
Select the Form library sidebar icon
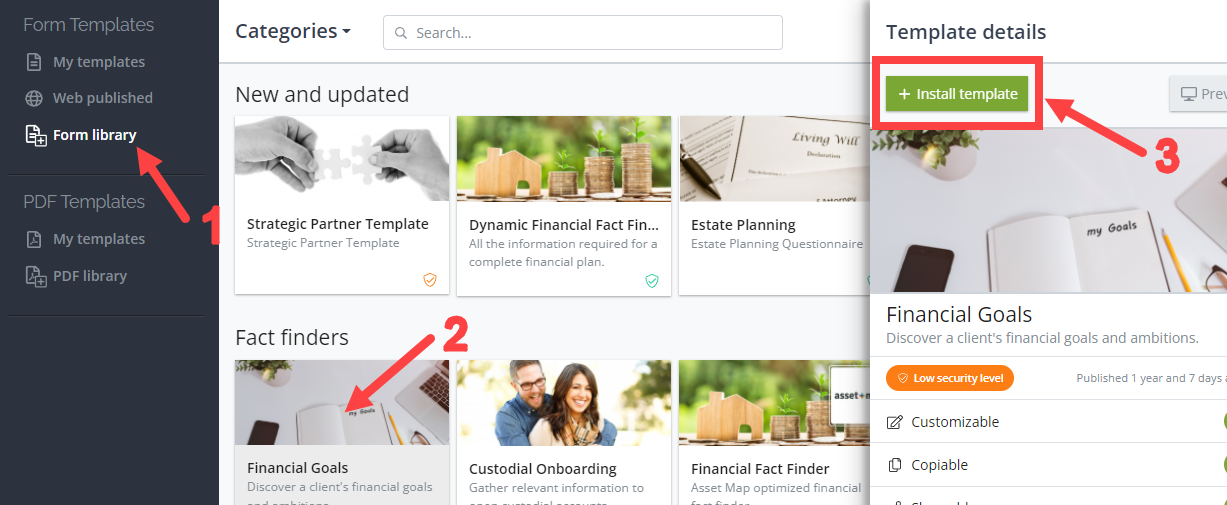tap(35, 135)
